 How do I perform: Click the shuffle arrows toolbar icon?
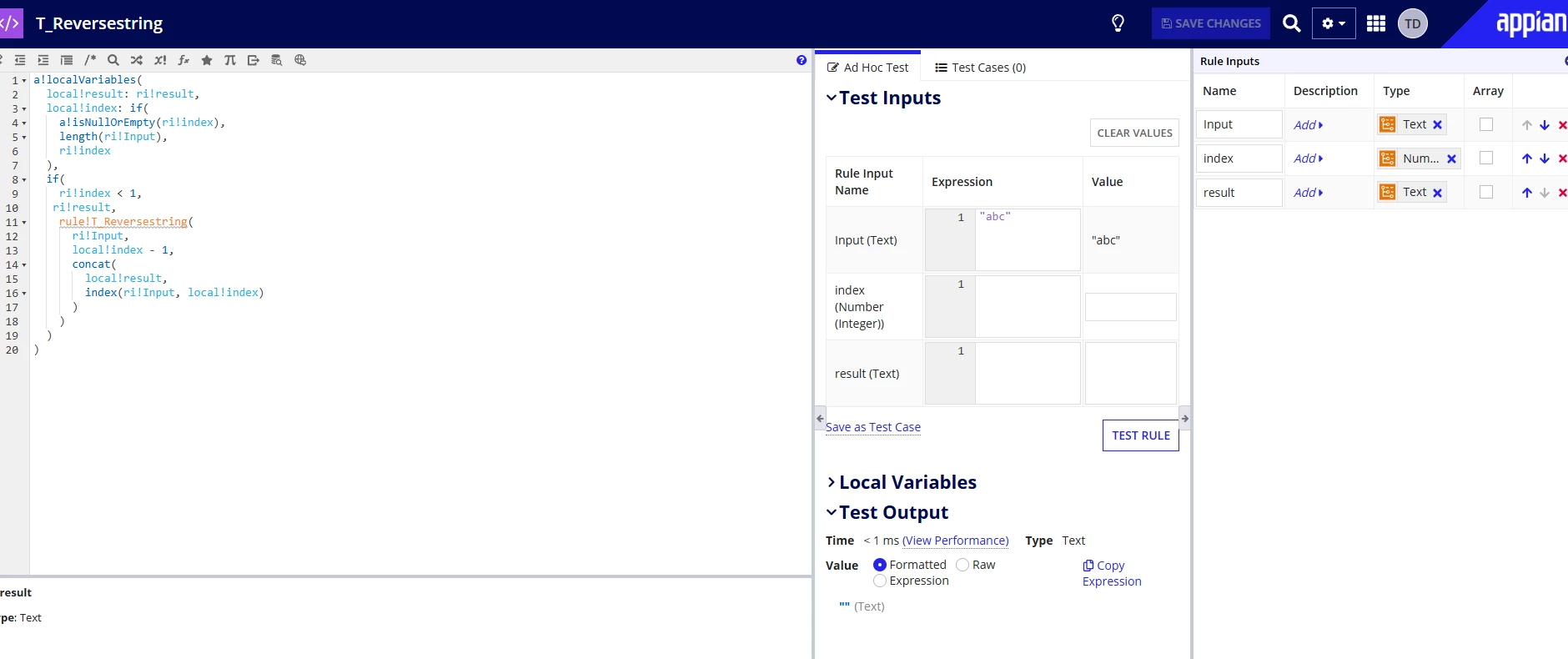tap(137, 60)
